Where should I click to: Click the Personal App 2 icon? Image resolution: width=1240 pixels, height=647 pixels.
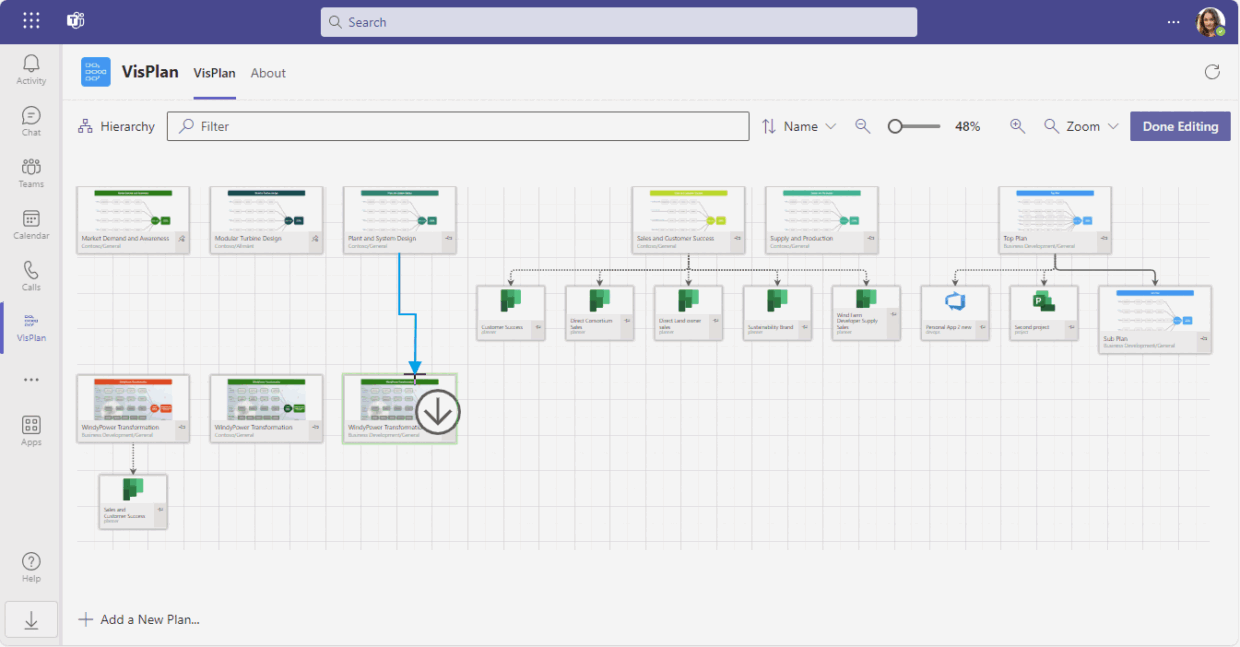(x=956, y=303)
